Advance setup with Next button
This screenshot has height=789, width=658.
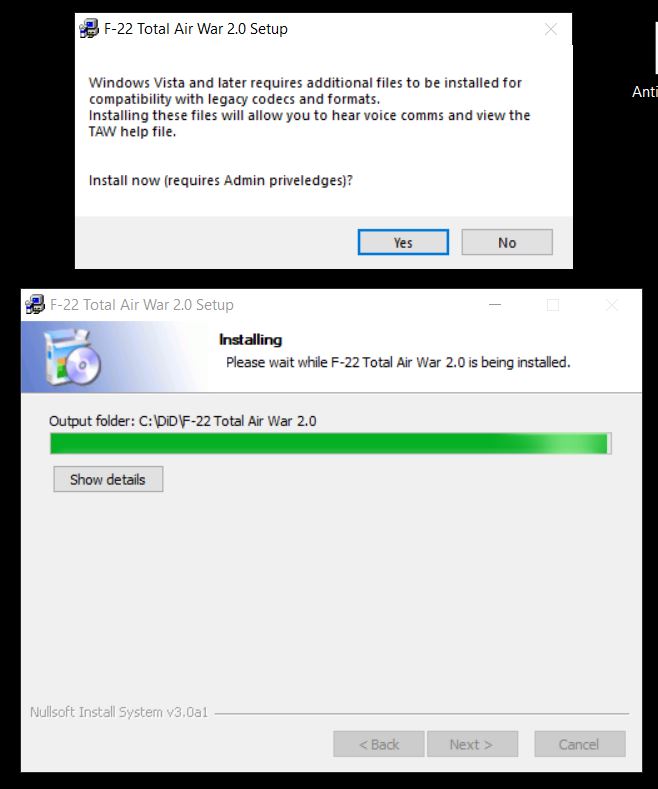[x=472, y=744]
